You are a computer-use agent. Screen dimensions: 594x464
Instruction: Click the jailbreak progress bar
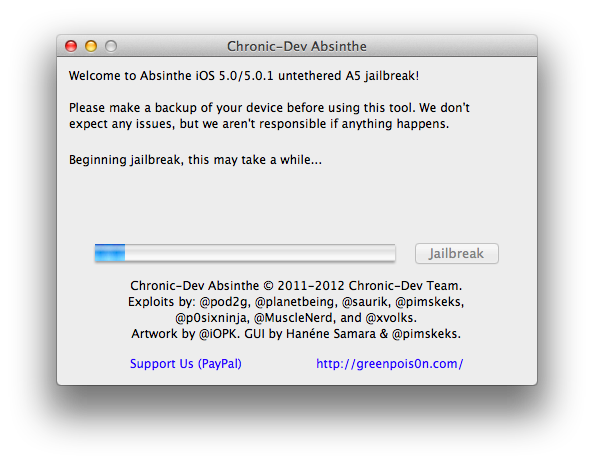tap(245, 253)
